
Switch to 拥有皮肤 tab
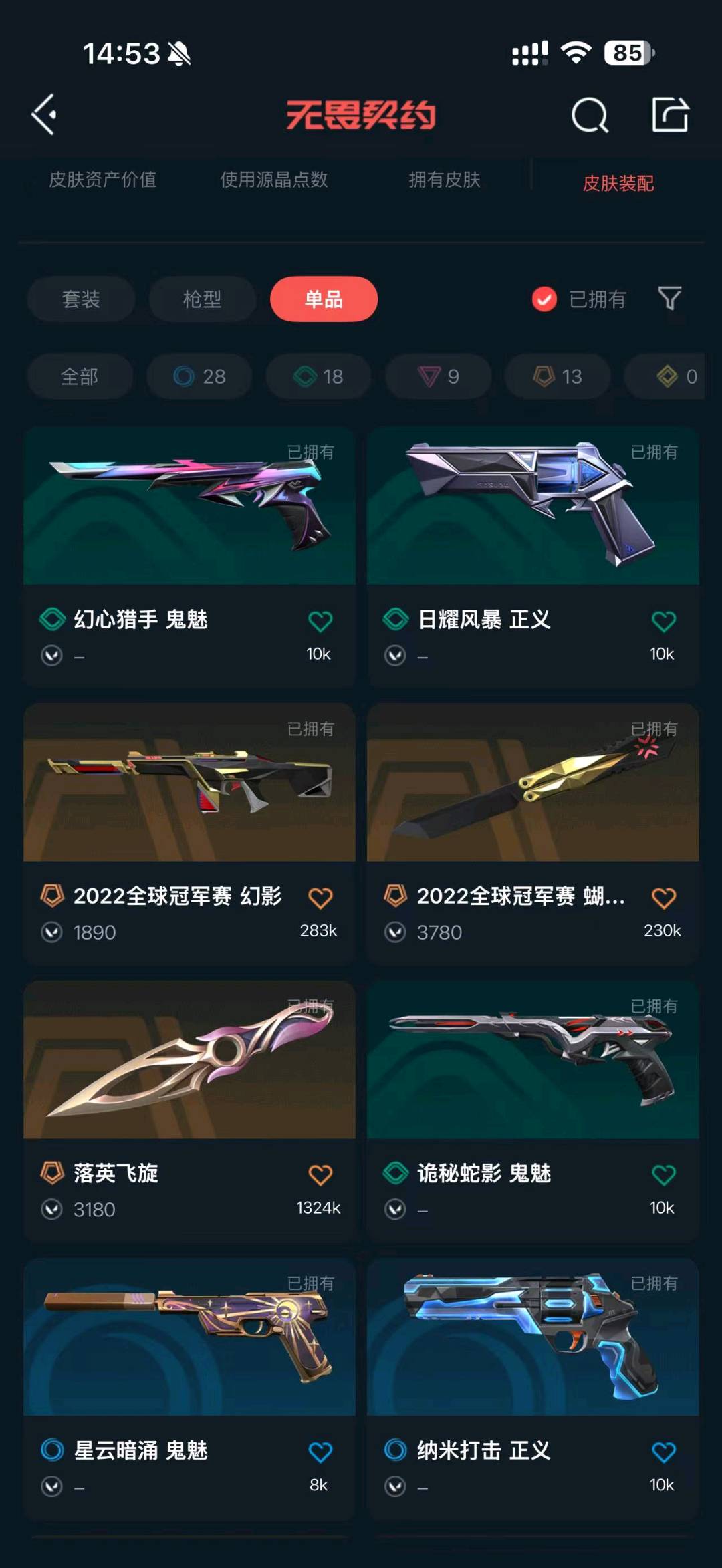[445, 179]
